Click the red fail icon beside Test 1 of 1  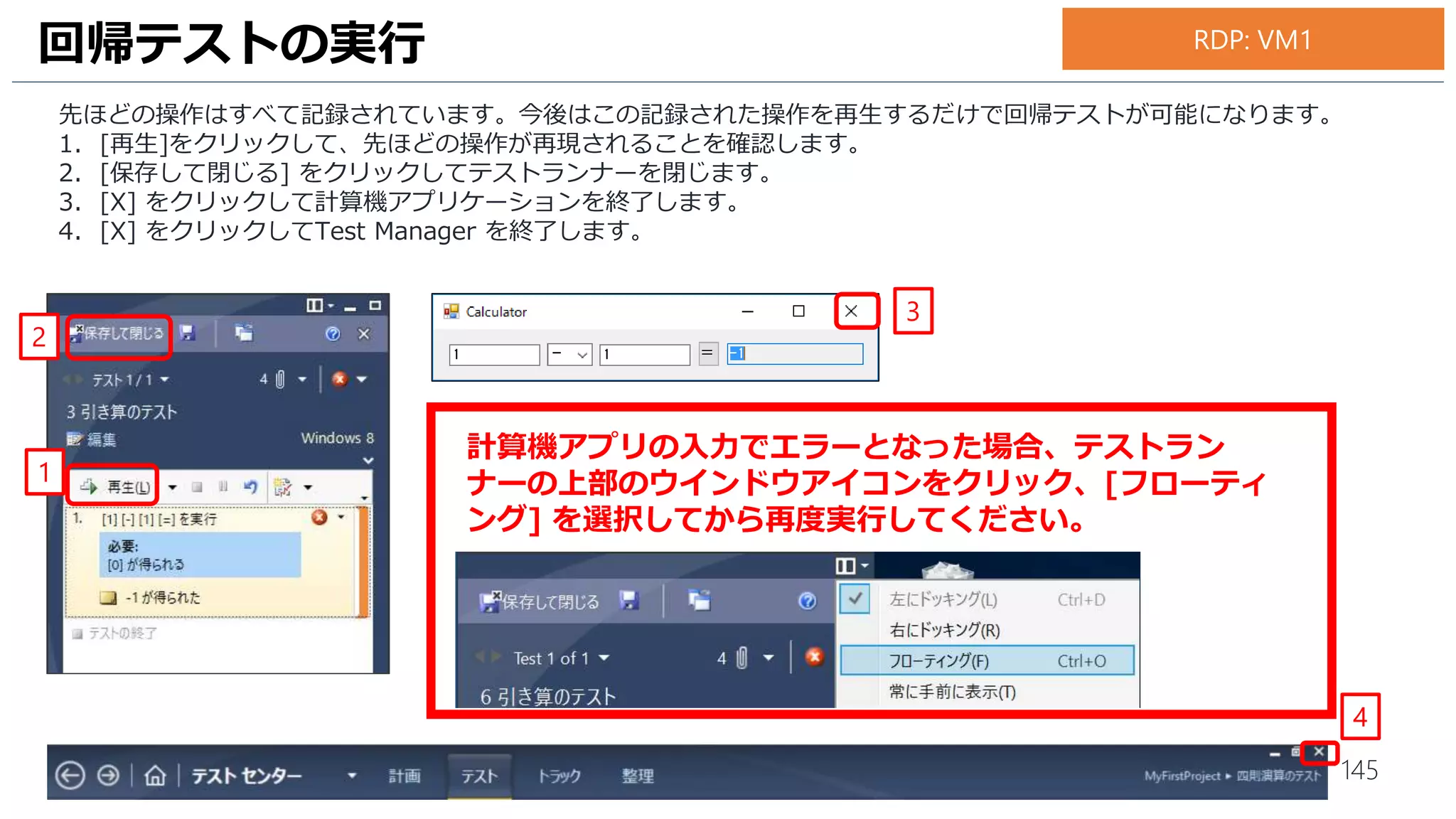(x=815, y=657)
